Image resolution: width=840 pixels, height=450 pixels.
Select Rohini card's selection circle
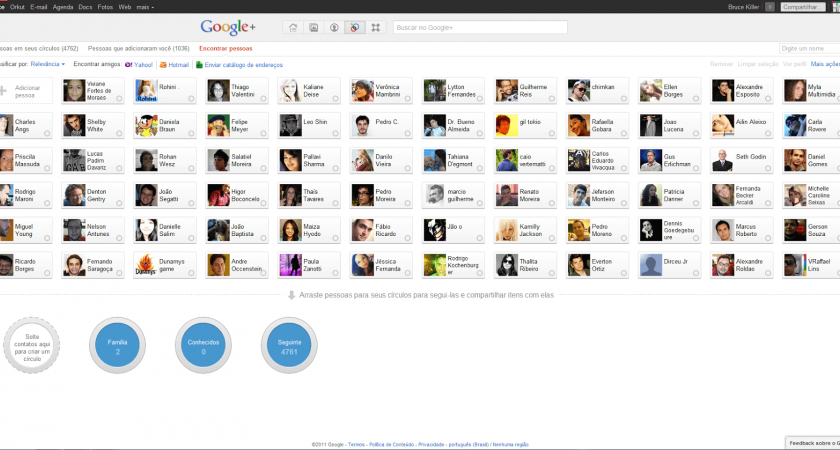[x=191, y=99]
